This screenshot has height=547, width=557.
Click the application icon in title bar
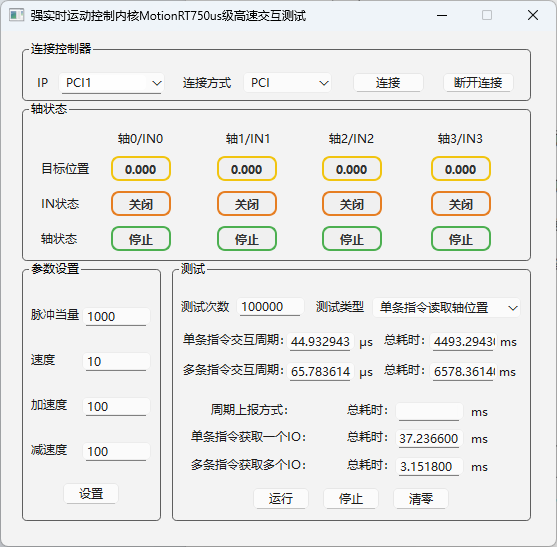(x=16, y=15)
